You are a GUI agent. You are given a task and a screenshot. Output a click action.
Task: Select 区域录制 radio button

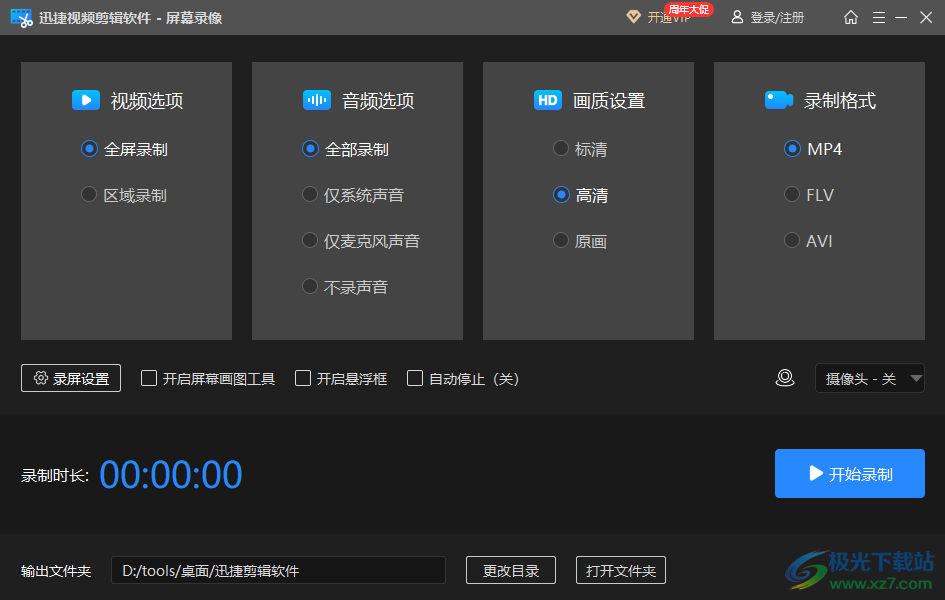pyautogui.click(x=89, y=195)
